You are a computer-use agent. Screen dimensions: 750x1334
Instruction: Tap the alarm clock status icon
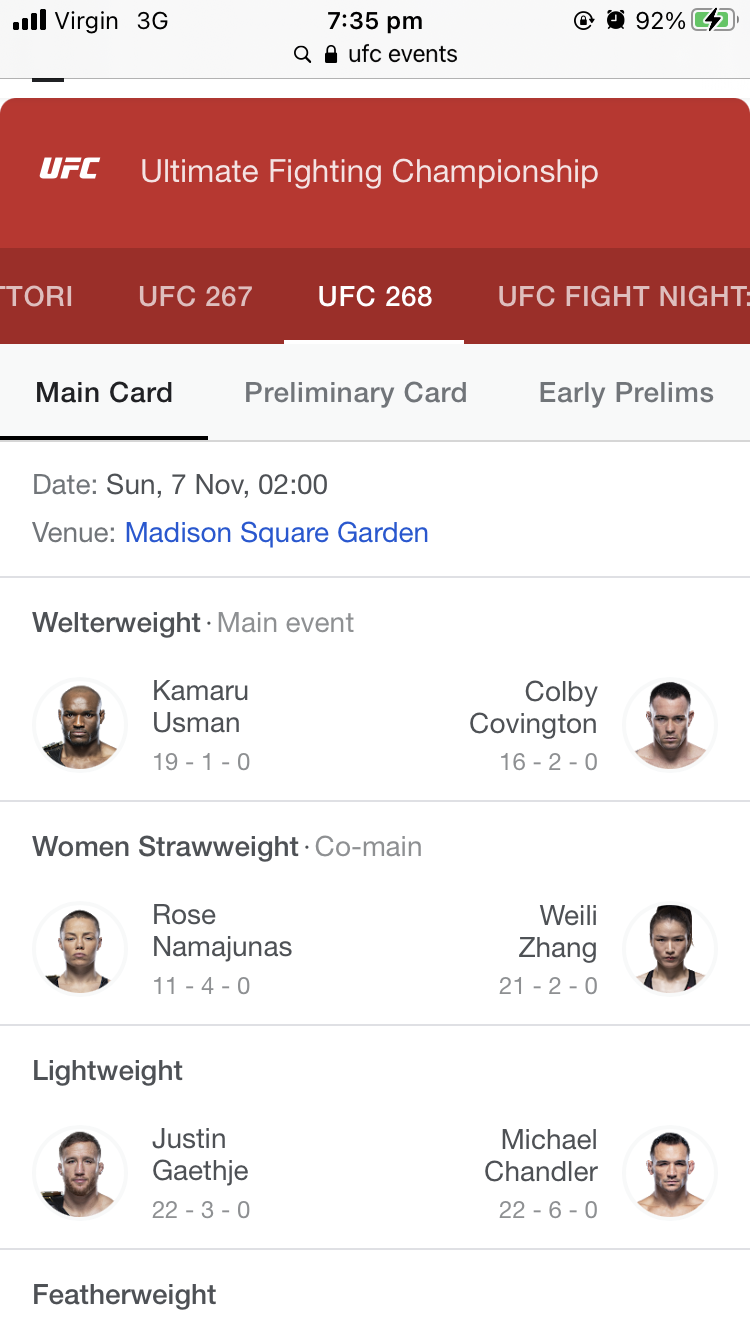616,21
